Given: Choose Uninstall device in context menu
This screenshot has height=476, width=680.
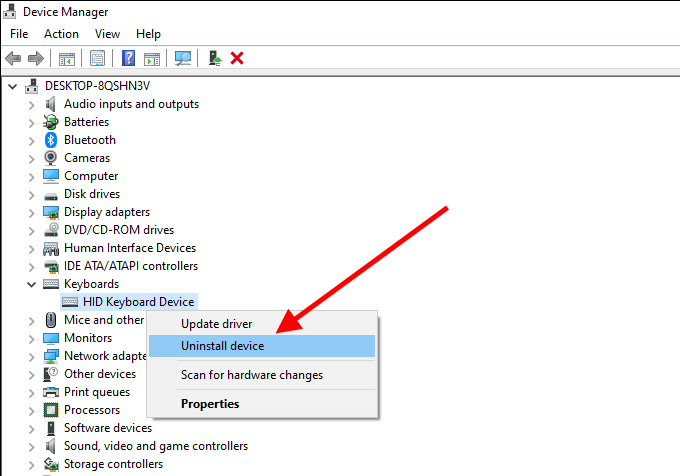Looking at the screenshot, I should (x=262, y=346).
